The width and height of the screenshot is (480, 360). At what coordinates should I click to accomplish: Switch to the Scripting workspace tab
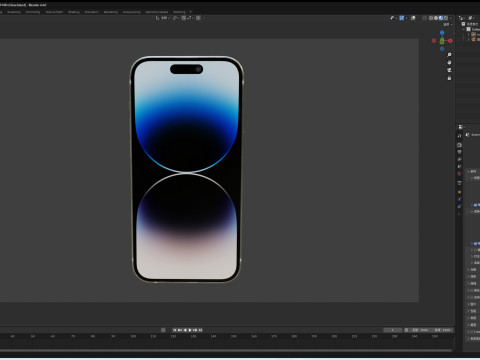click(x=179, y=12)
